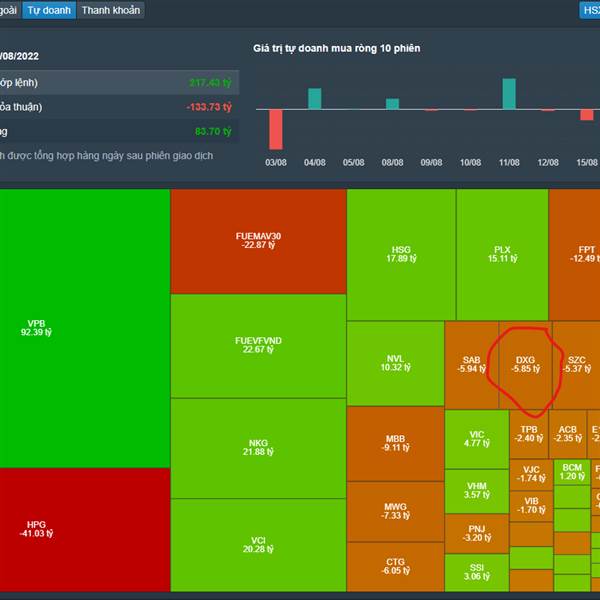Click the red 03/08 net-sell bar
The height and width of the screenshot is (600, 600).
276,129
